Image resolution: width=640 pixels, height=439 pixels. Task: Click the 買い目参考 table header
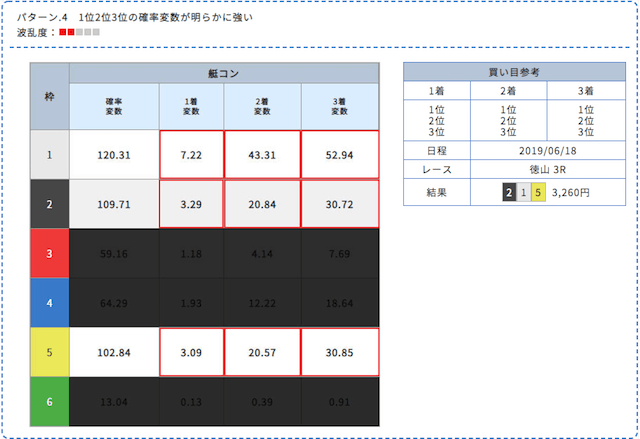[514, 72]
